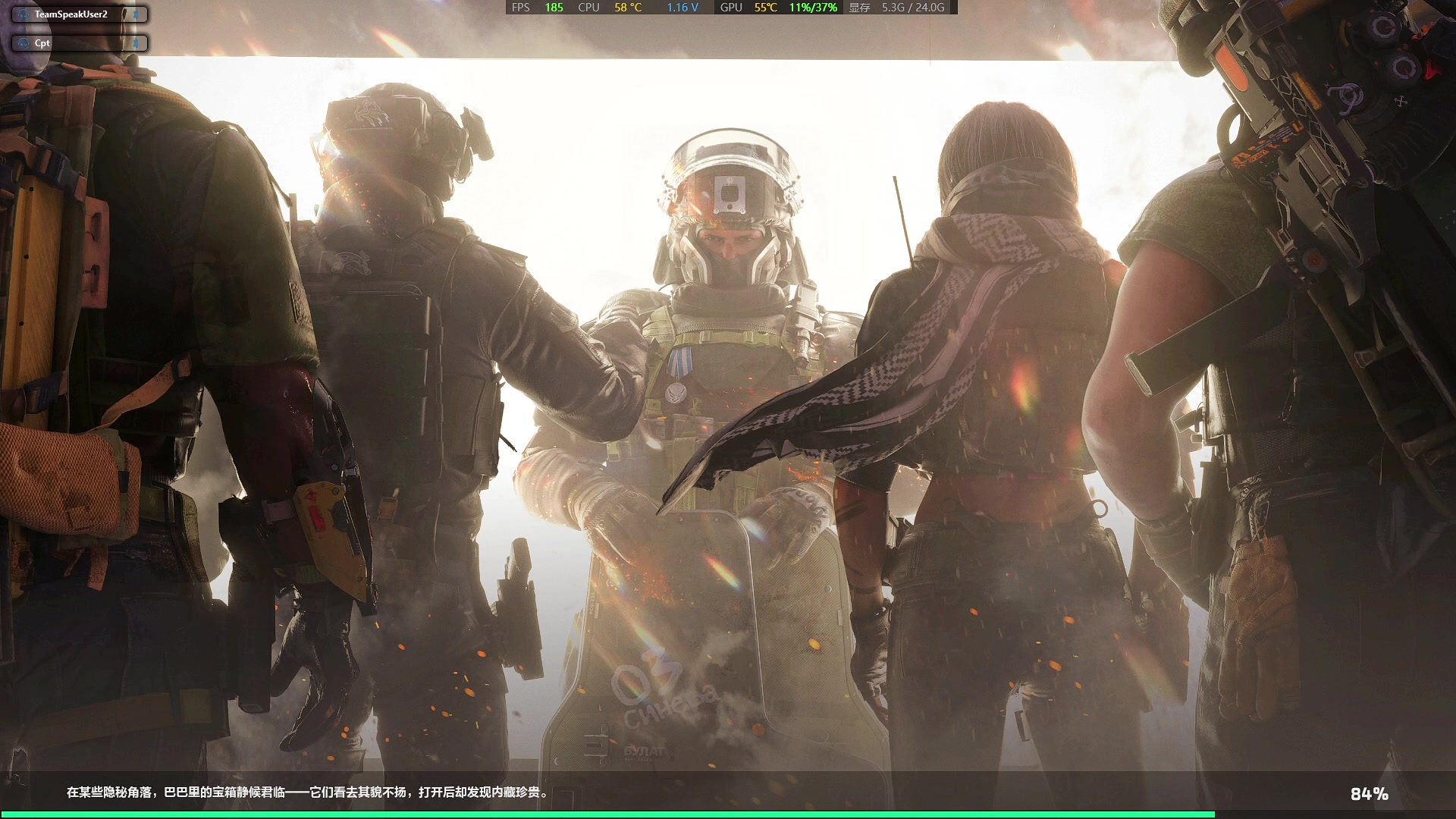Viewport: 1456px width, 819px height.
Task: Click the GPU usage 11%/37%
Action: click(x=813, y=8)
